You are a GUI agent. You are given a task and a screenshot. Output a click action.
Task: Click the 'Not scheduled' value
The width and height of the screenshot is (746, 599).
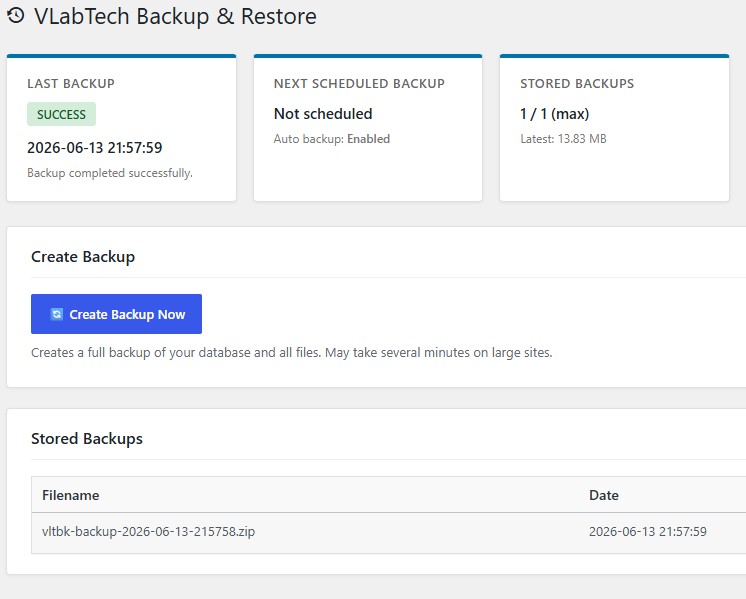(323, 114)
